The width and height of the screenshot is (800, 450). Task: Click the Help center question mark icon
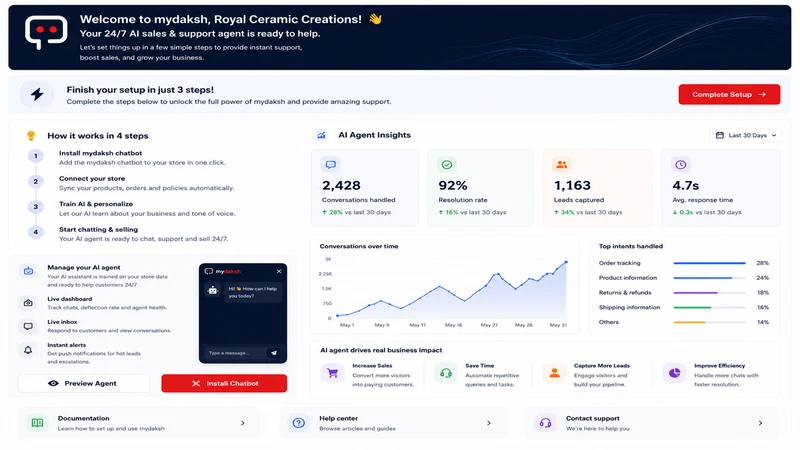(298, 423)
